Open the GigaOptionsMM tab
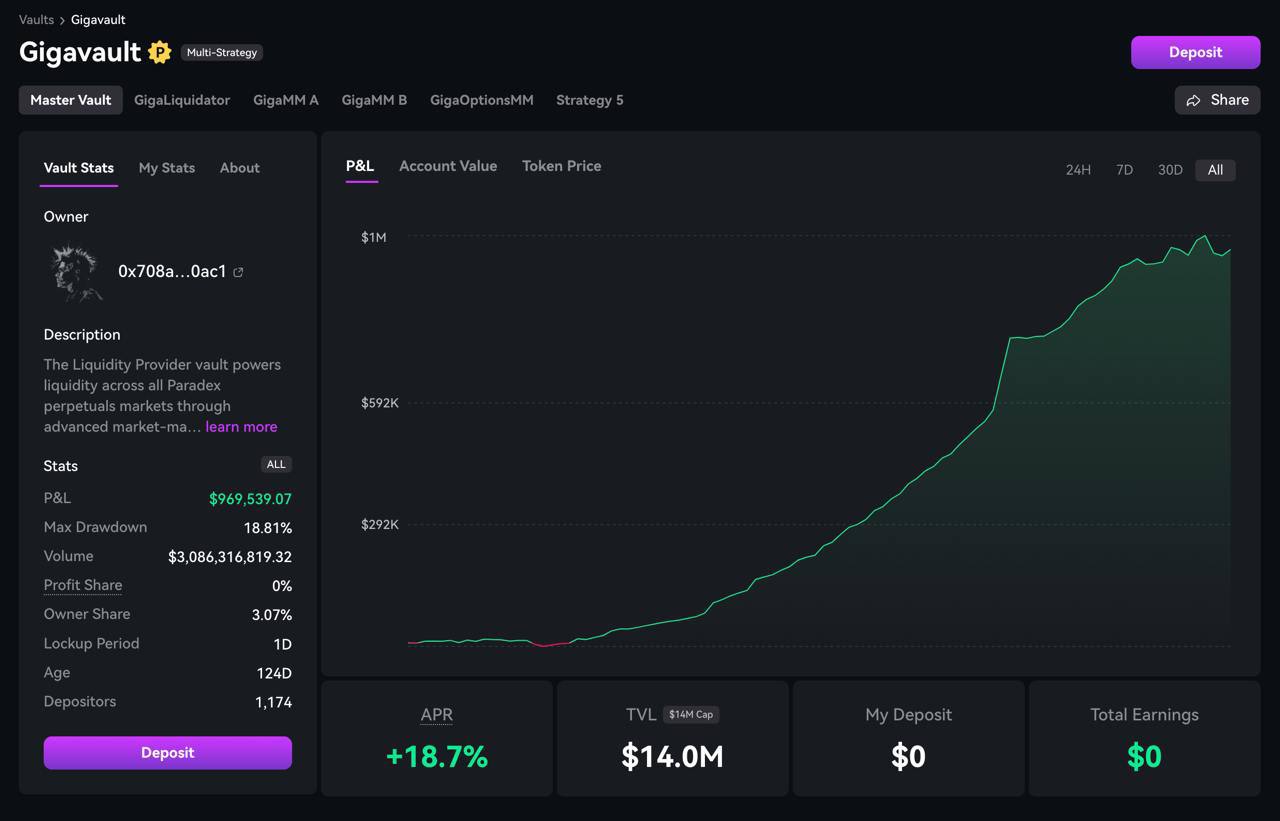Screen dimensions: 1280x821 (x=482, y=100)
